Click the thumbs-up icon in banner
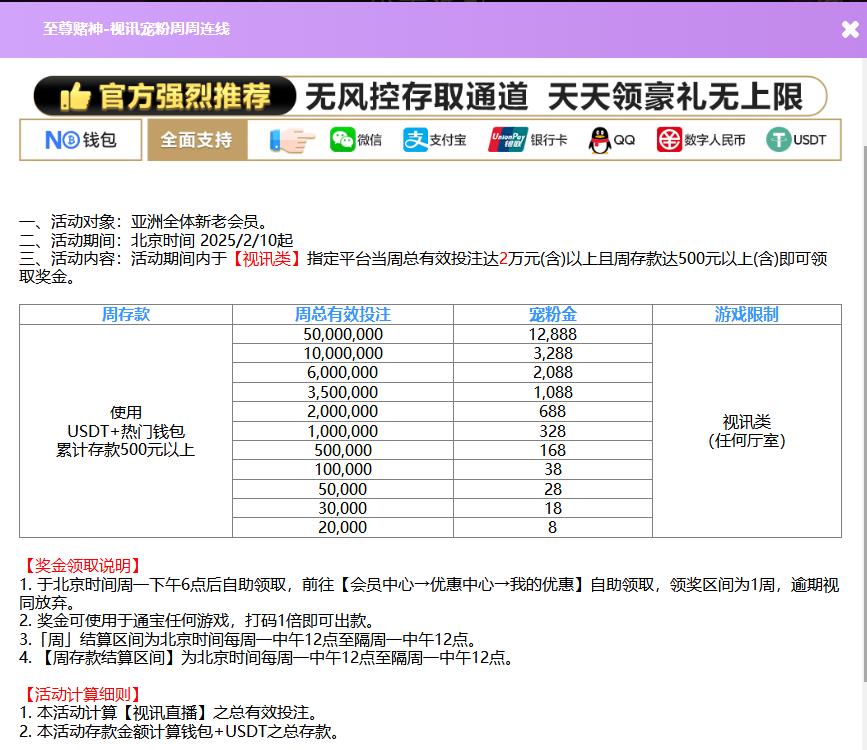Screen dimensions: 867x750 coord(75,97)
